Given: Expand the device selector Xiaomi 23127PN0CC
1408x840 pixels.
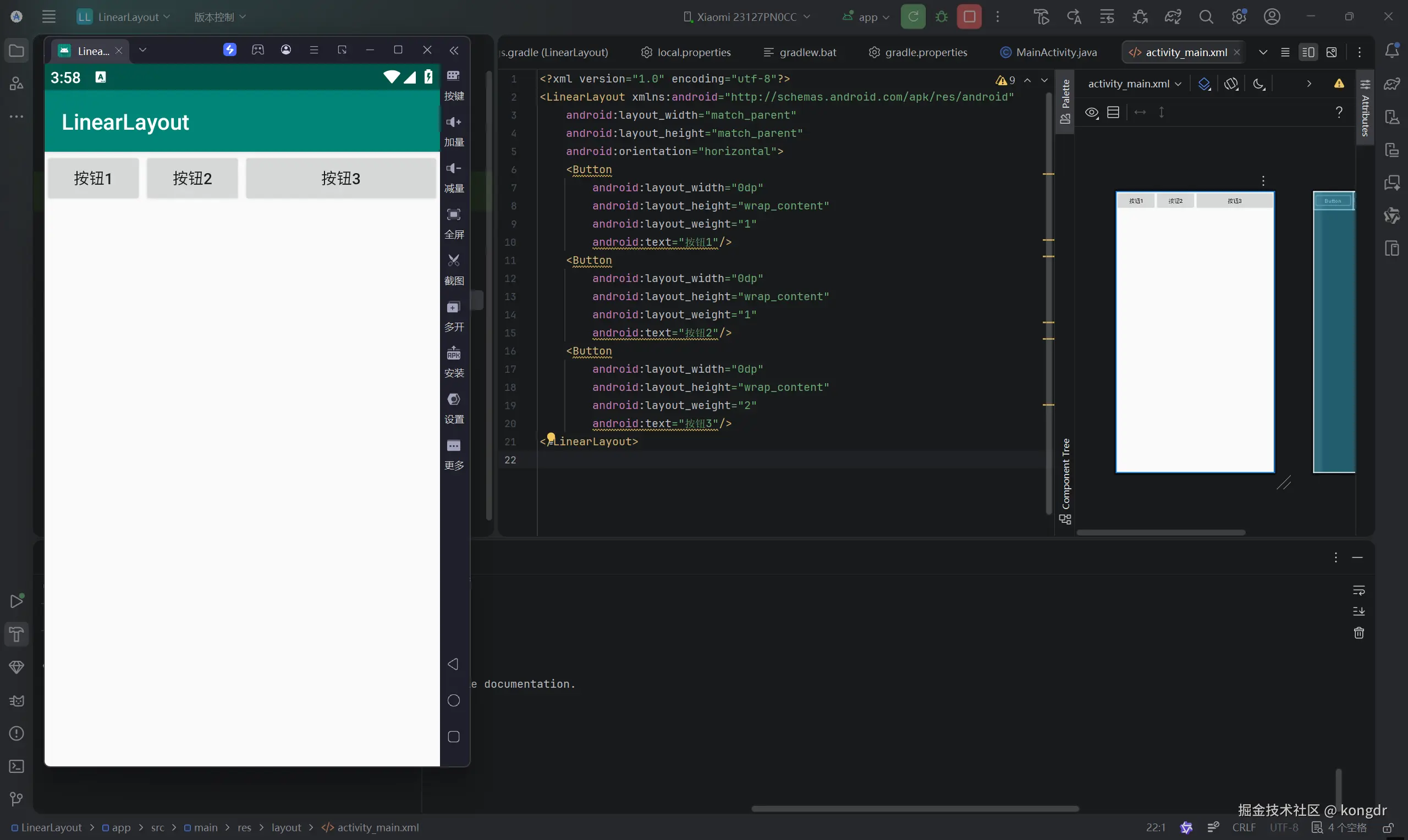Looking at the screenshot, I should [x=747, y=17].
